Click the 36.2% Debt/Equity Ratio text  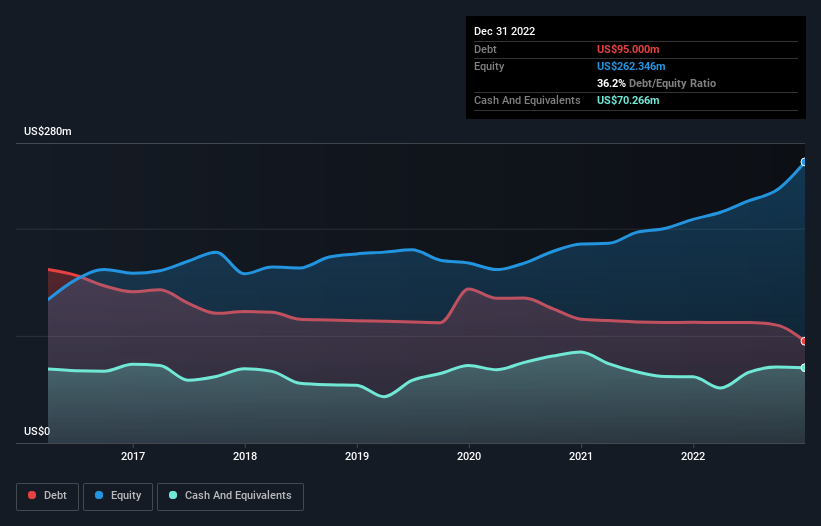tap(657, 83)
